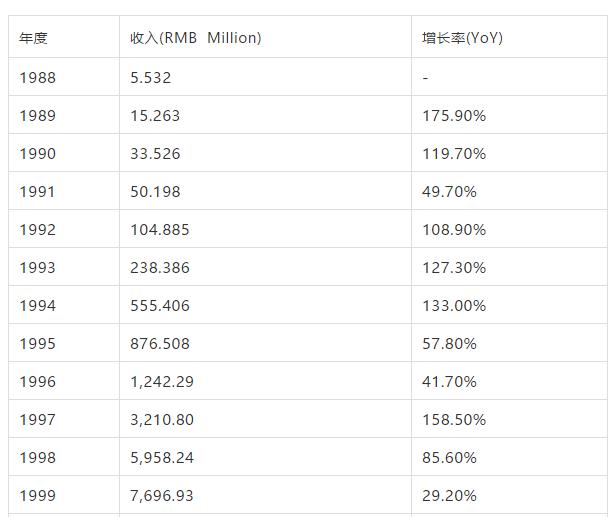
Task: Click the 57.80% growth rate cell
Action: 509,343
